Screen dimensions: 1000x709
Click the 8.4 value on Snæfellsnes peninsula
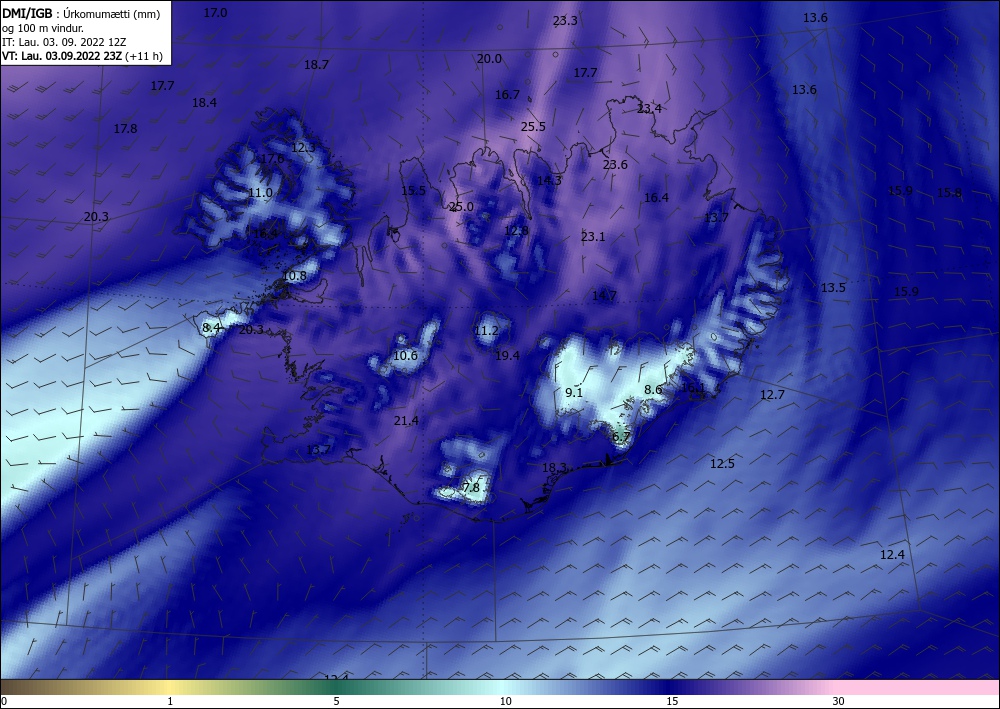pyautogui.click(x=211, y=328)
